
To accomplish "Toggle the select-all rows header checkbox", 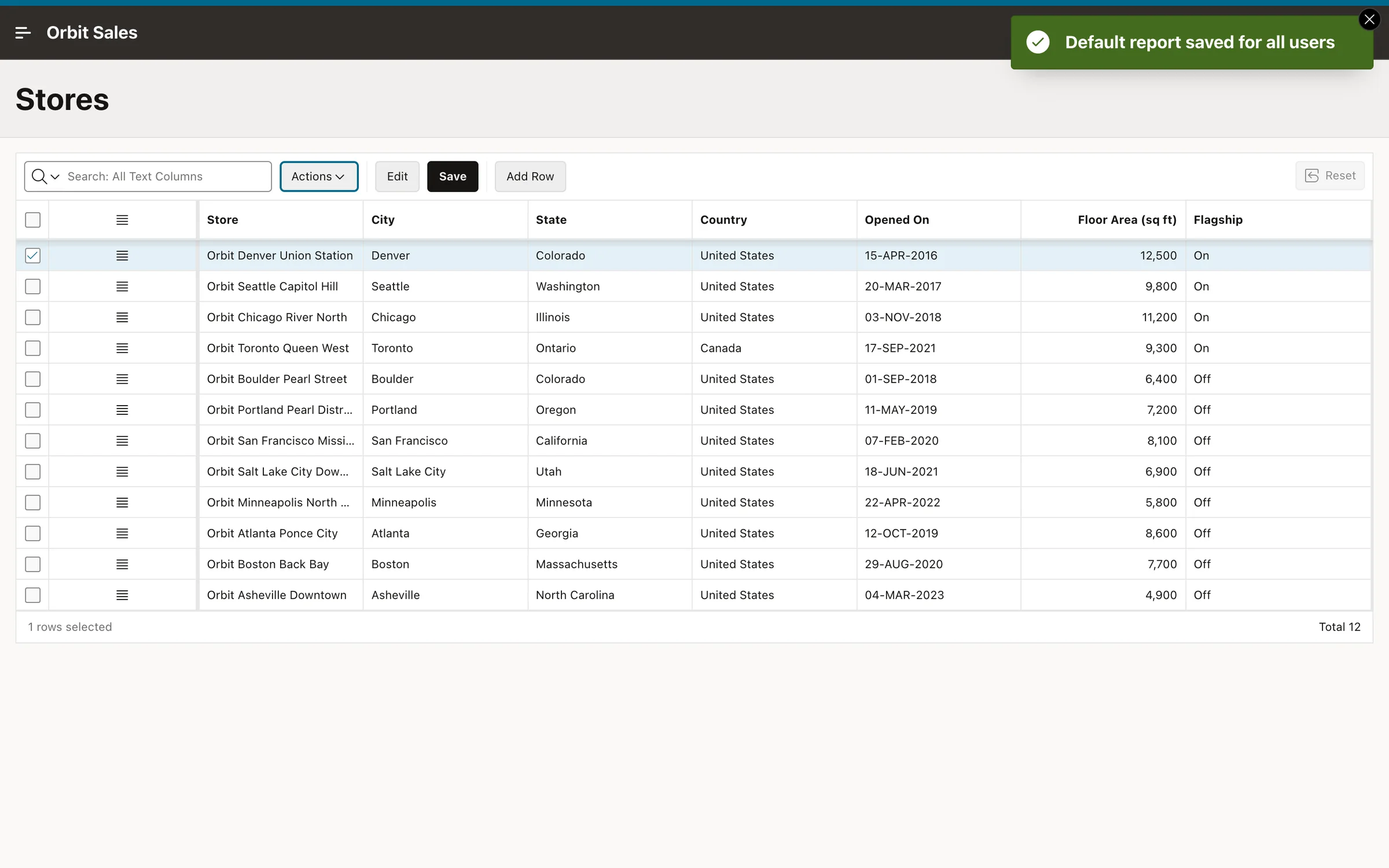I will [33, 220].
